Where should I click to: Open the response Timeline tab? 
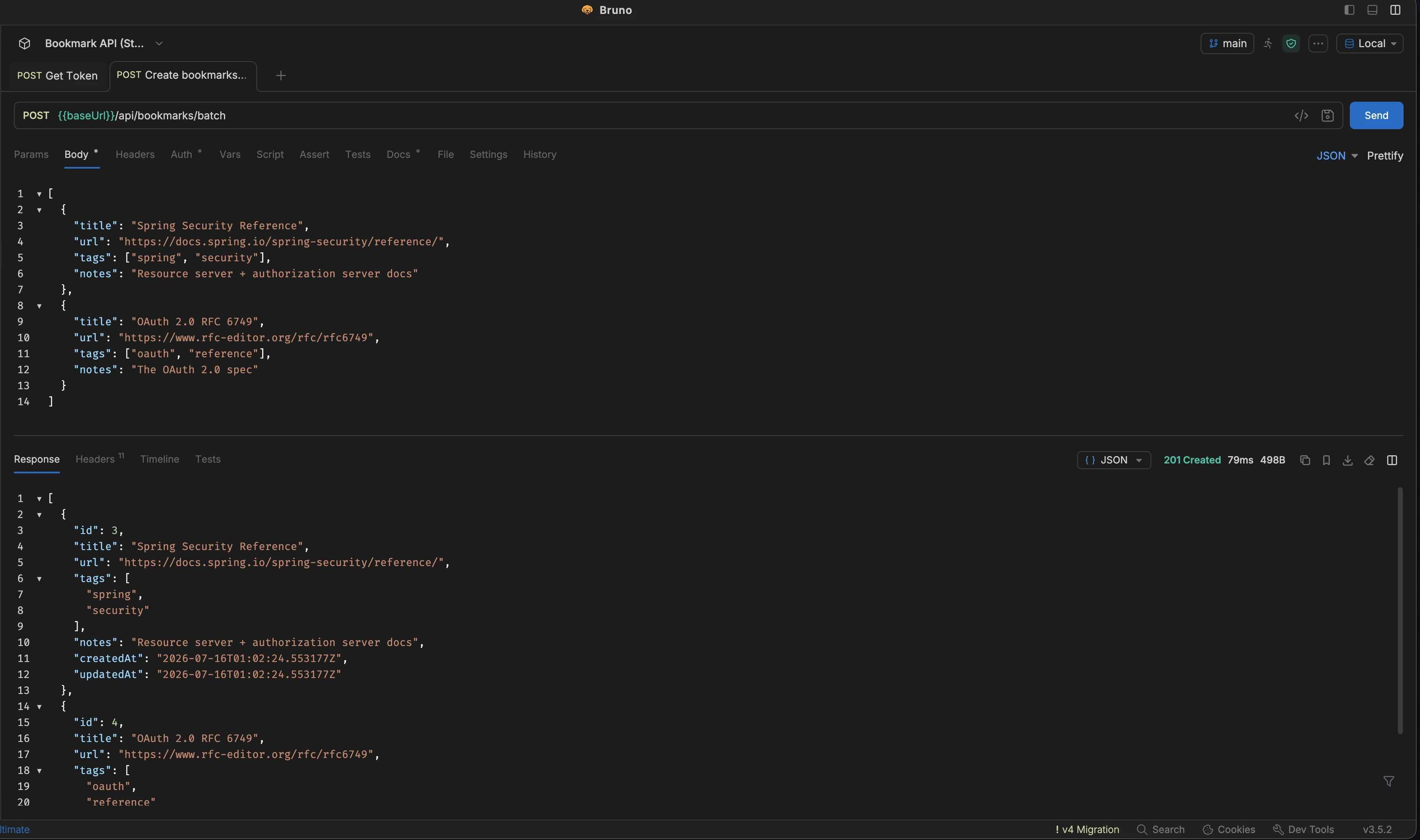tap(160, 460)
